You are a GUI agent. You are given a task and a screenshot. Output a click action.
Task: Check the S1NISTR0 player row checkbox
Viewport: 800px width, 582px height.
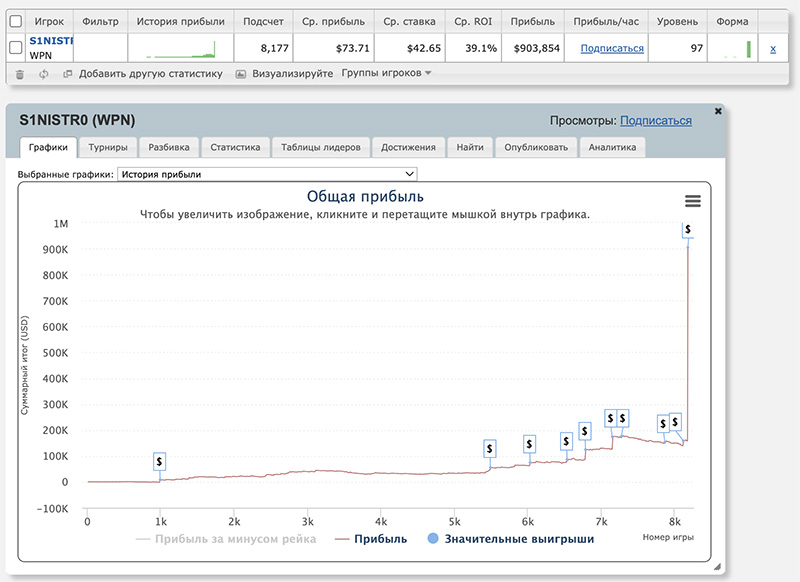[15, 47]
